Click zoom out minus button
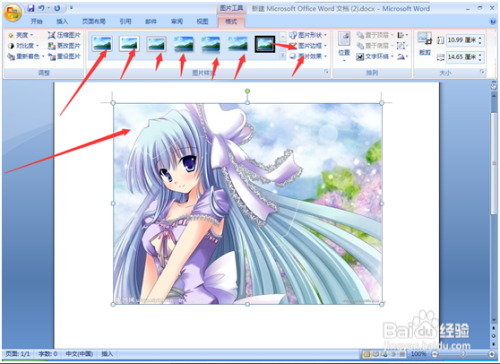This screenshot has height=364, width=500. pyautogui.click(x=435, y=354)
